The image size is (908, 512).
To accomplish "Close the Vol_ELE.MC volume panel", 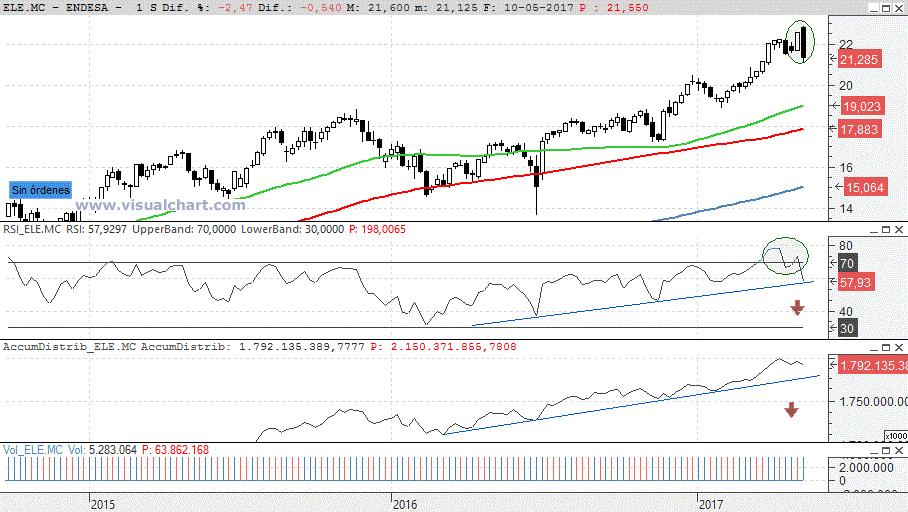I will (899, 450).
